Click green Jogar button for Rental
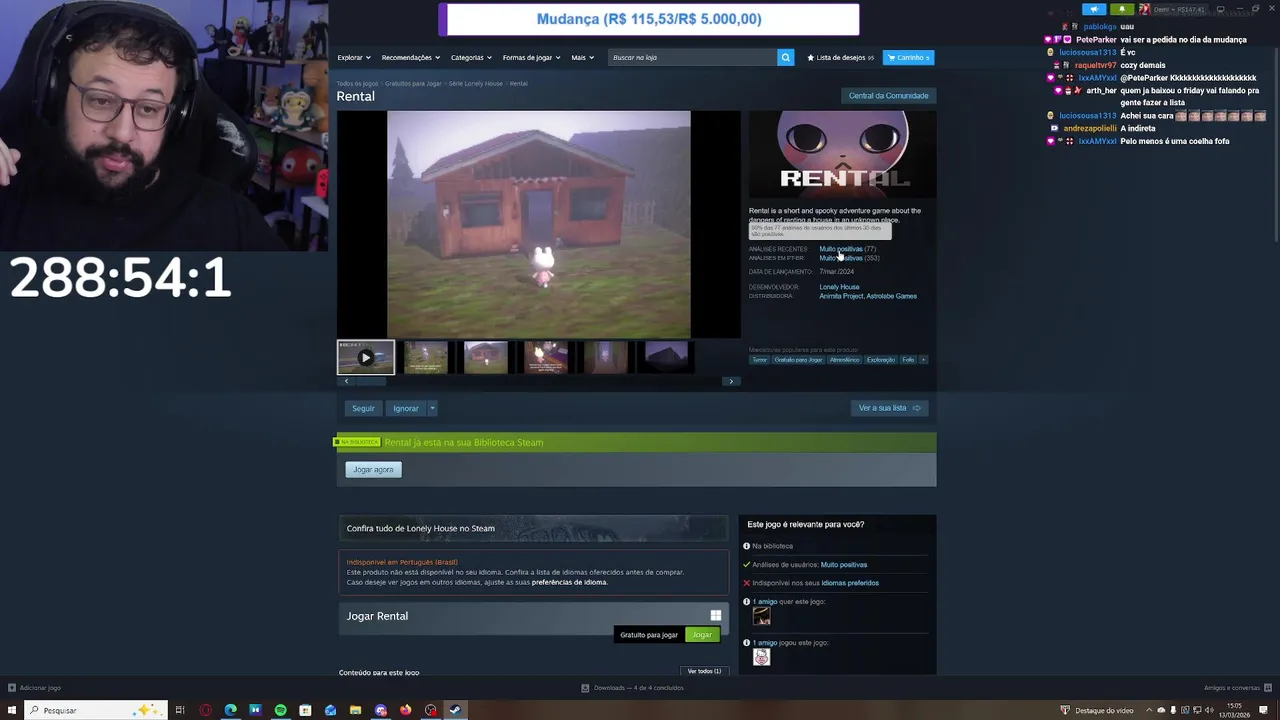 coord(702,635)
